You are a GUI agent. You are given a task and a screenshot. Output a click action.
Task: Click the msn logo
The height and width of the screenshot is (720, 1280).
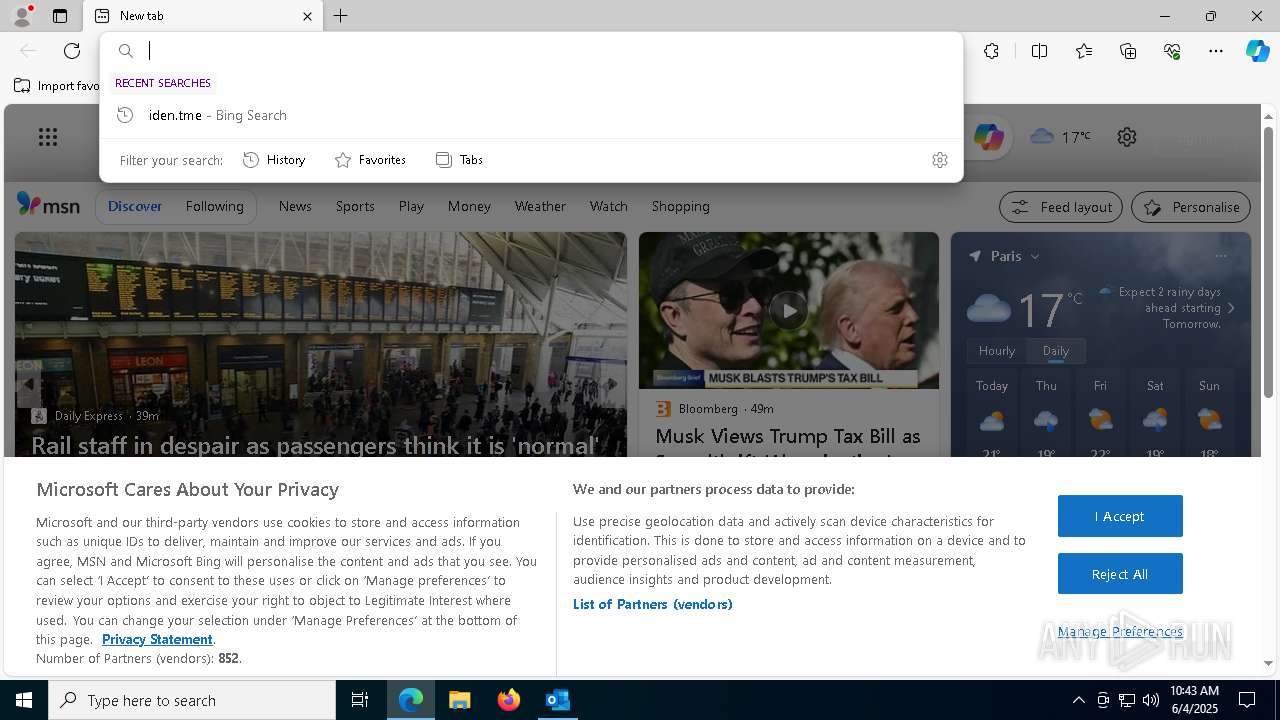(48, 205)
